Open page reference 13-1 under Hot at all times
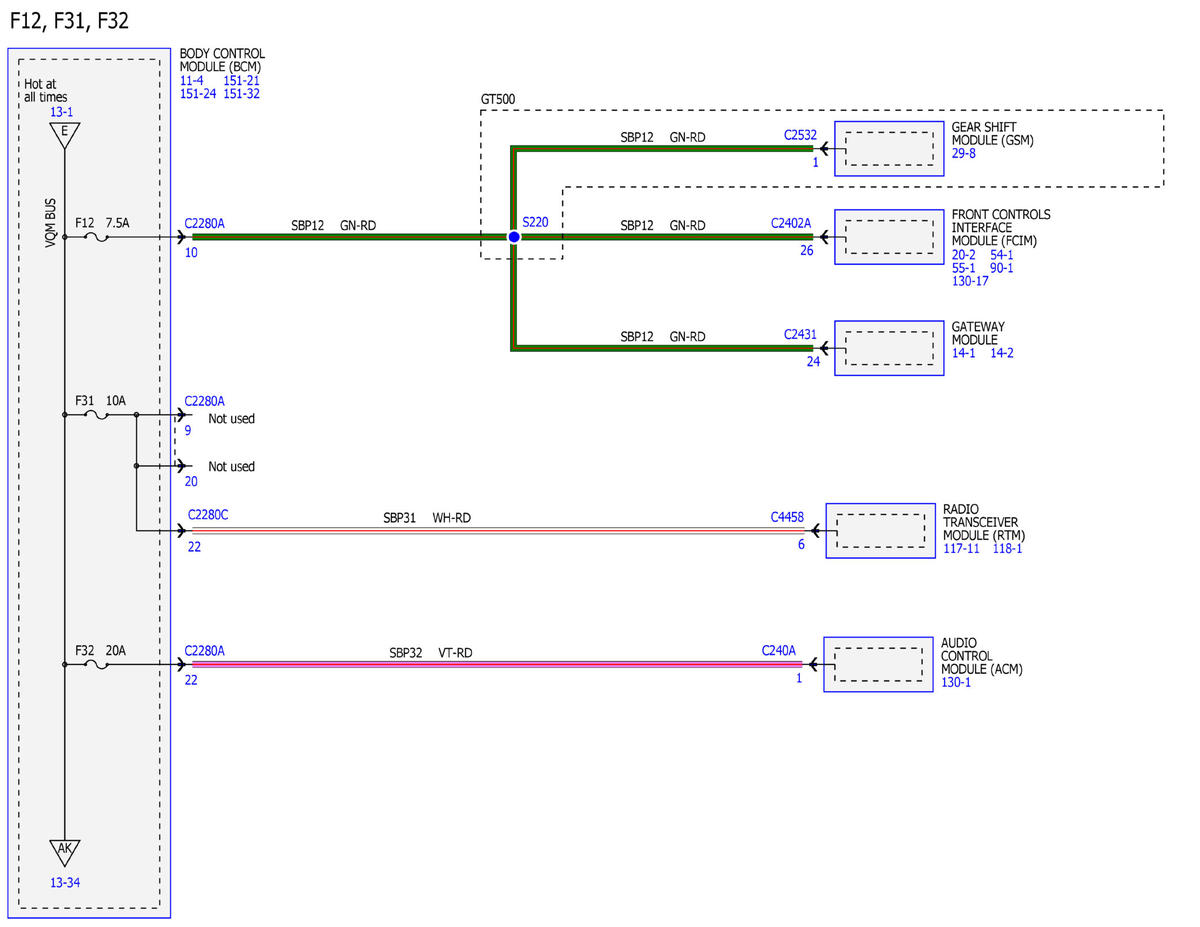 [x=62, y=112]
